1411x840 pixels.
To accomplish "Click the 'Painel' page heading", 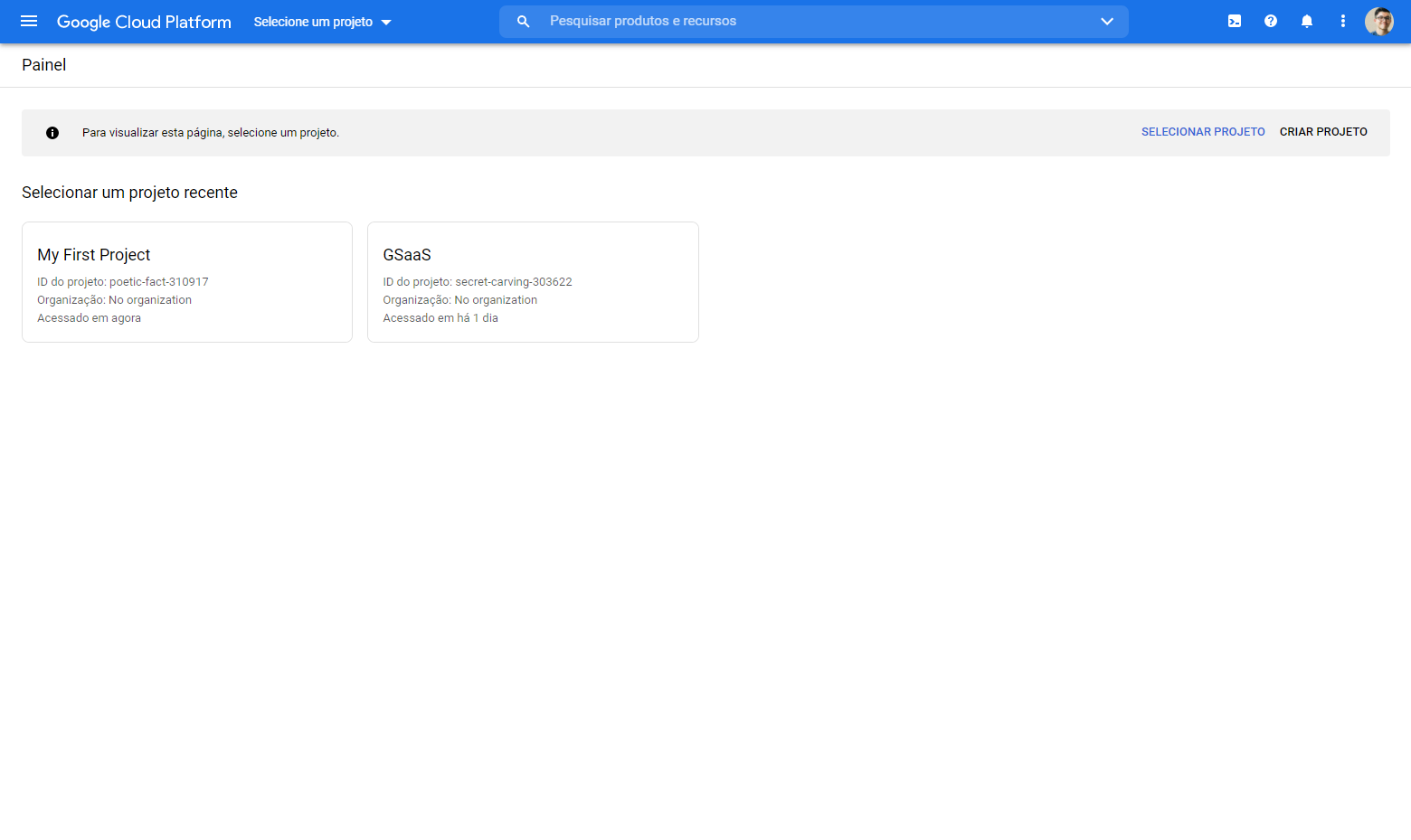I will click(44, 65).
